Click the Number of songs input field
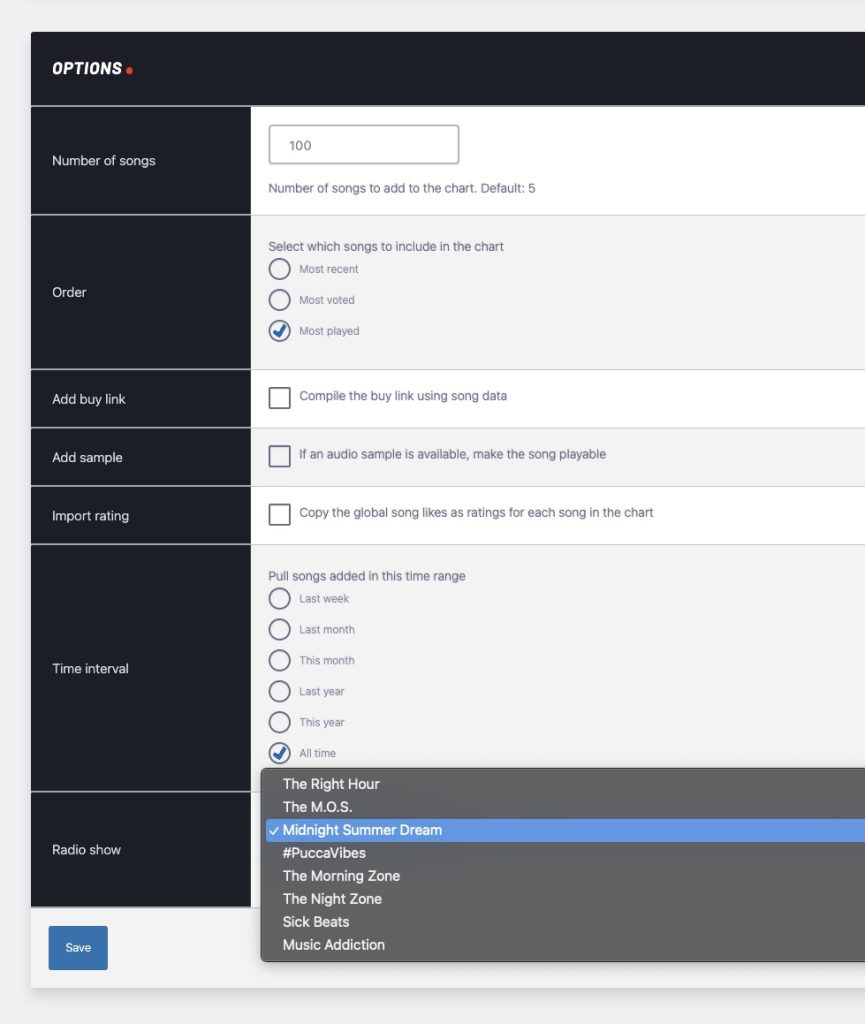 [x=363, y=145]
